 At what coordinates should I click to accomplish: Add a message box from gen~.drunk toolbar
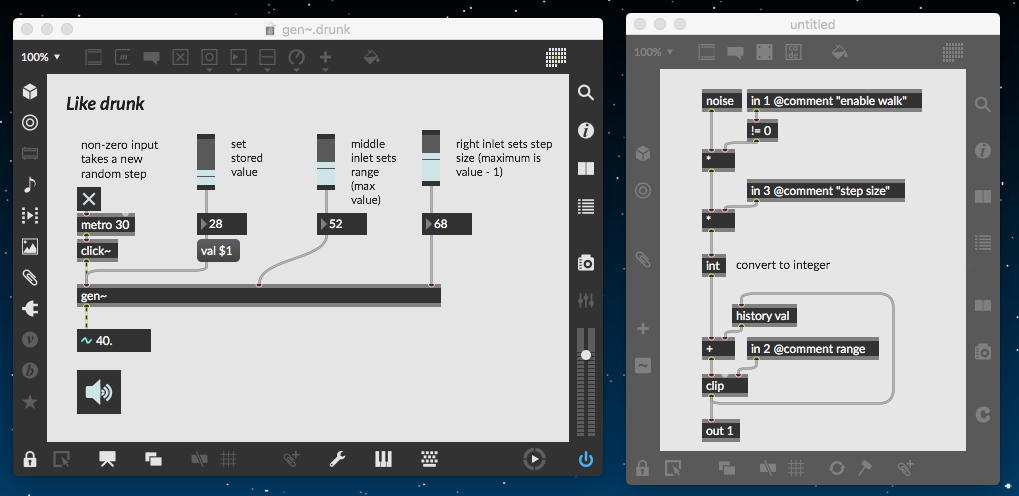pos(123,57)
